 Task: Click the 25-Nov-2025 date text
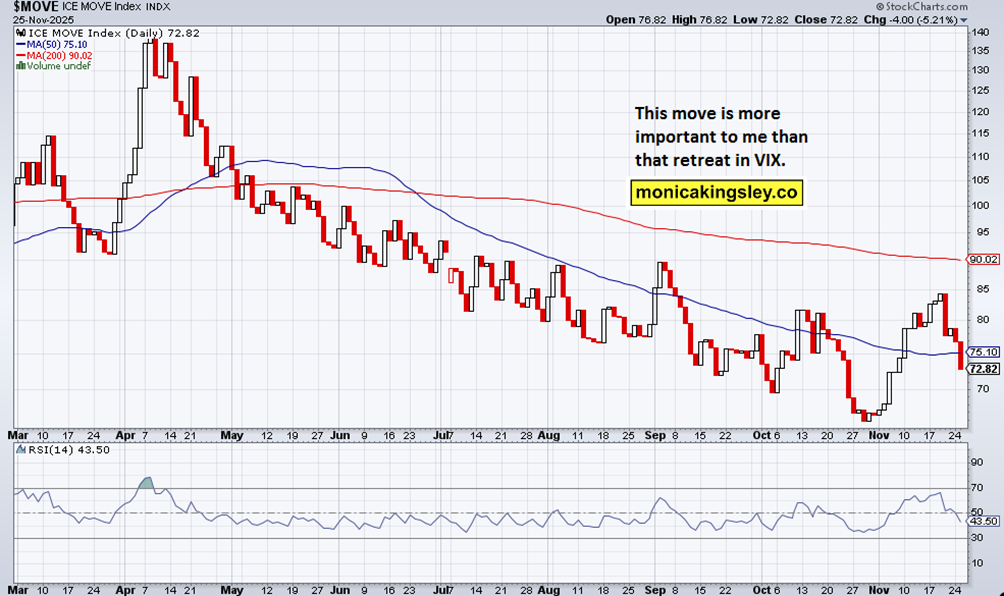tap(44, 20)
